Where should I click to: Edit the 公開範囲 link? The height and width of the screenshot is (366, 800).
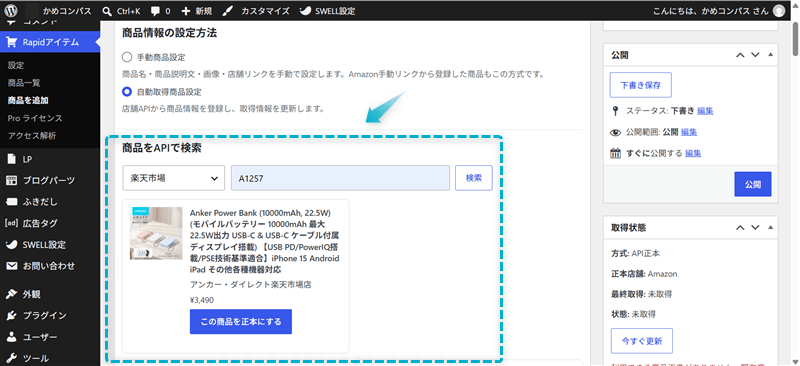tap(689, 132)
